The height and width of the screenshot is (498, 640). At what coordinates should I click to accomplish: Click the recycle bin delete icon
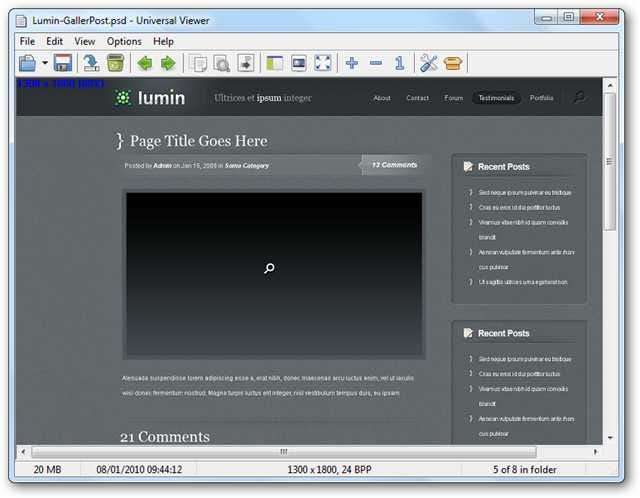(x=115, y=63)
